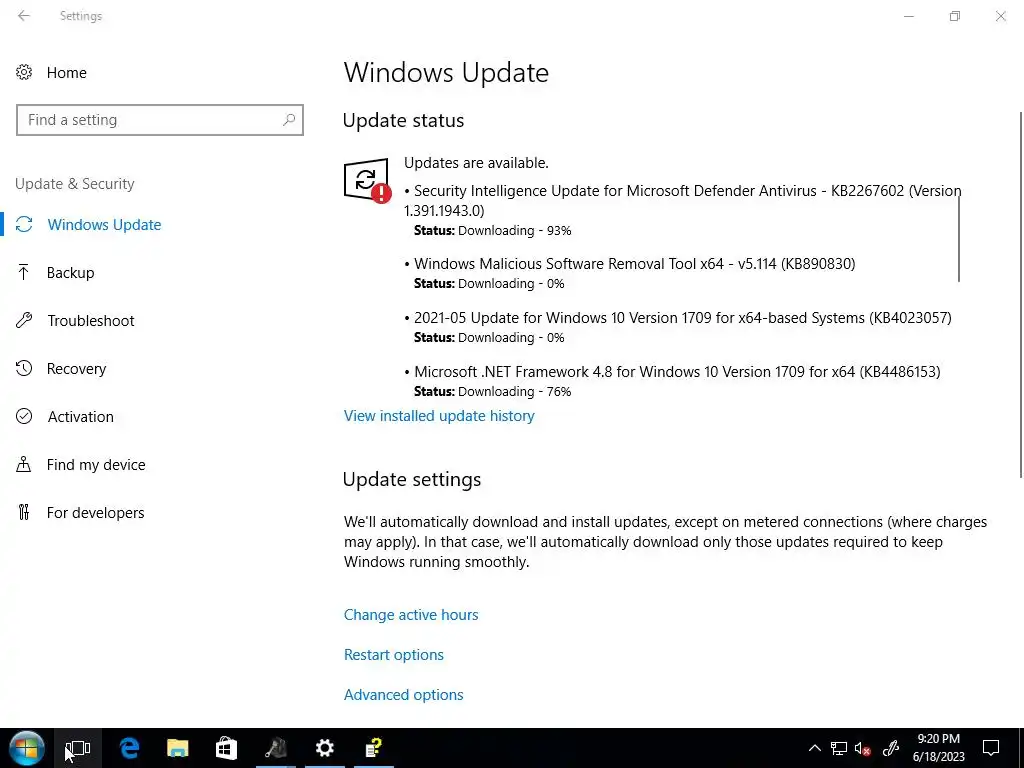
Task: Click the Backup upward arrow icon
Action: [x=24, y=272]
